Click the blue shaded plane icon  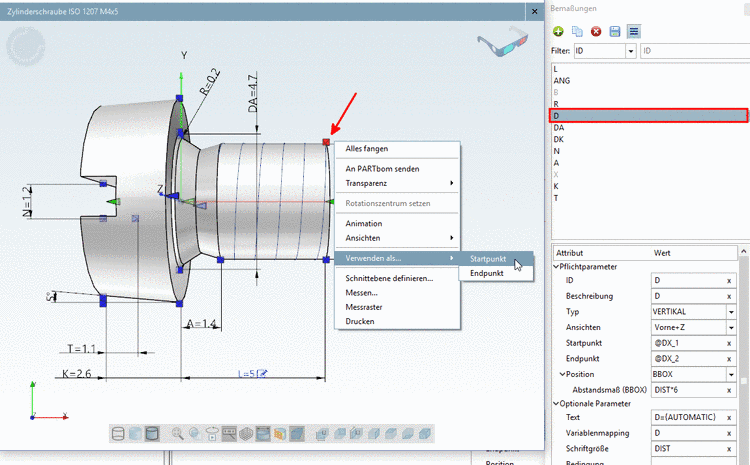click(297, 434)
